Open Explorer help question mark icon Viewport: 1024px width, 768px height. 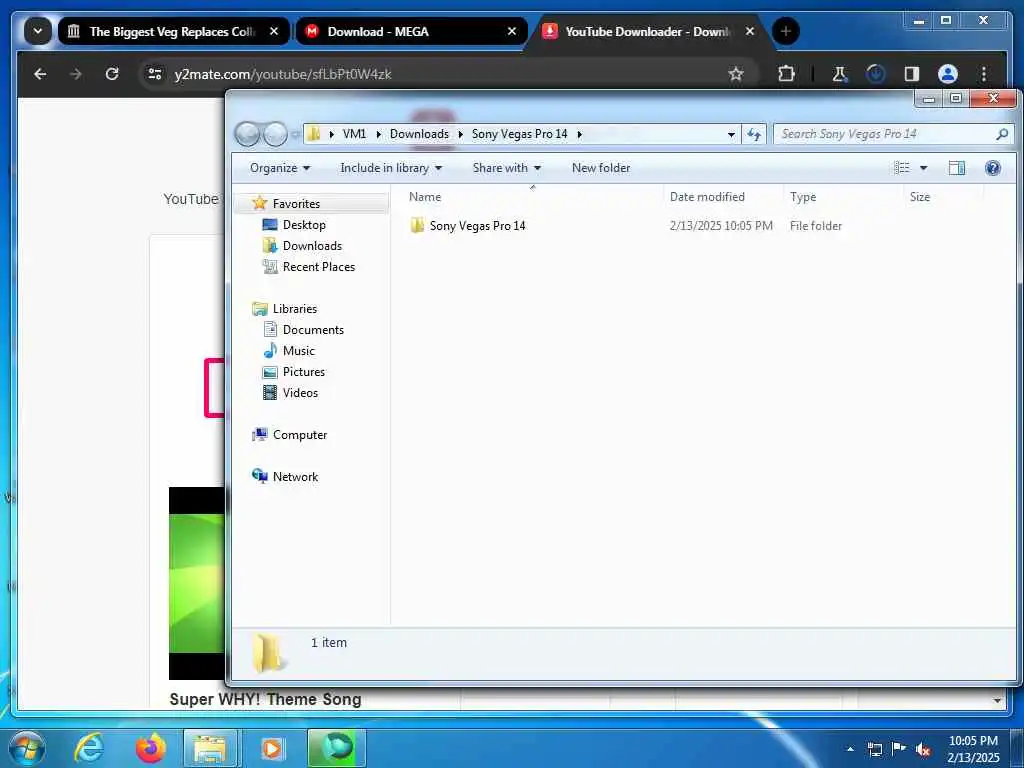coord(993,168)
